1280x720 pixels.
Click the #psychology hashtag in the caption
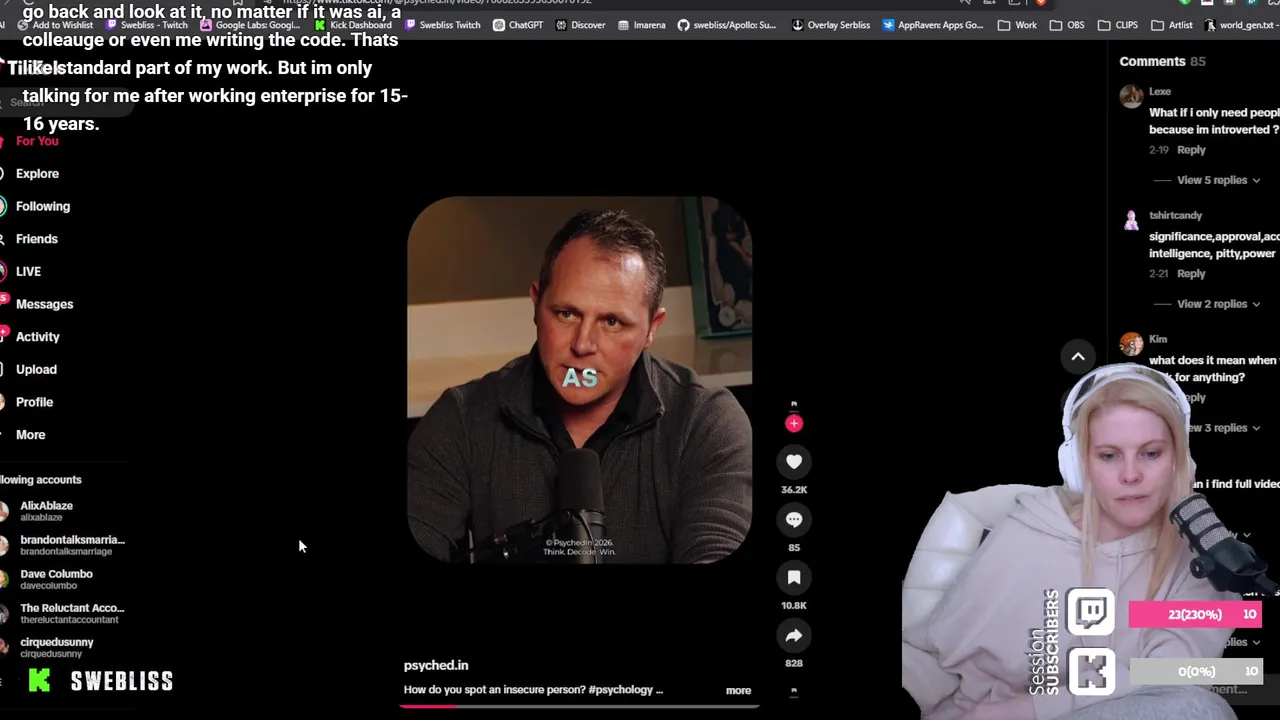[621, 690]
